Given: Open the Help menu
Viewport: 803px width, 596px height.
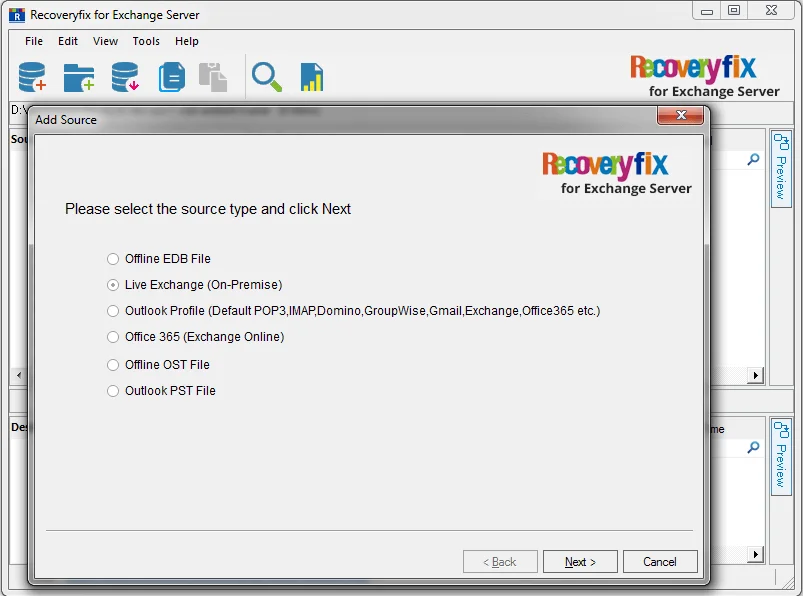Looking at the screenshot, I should pos(186,41).
